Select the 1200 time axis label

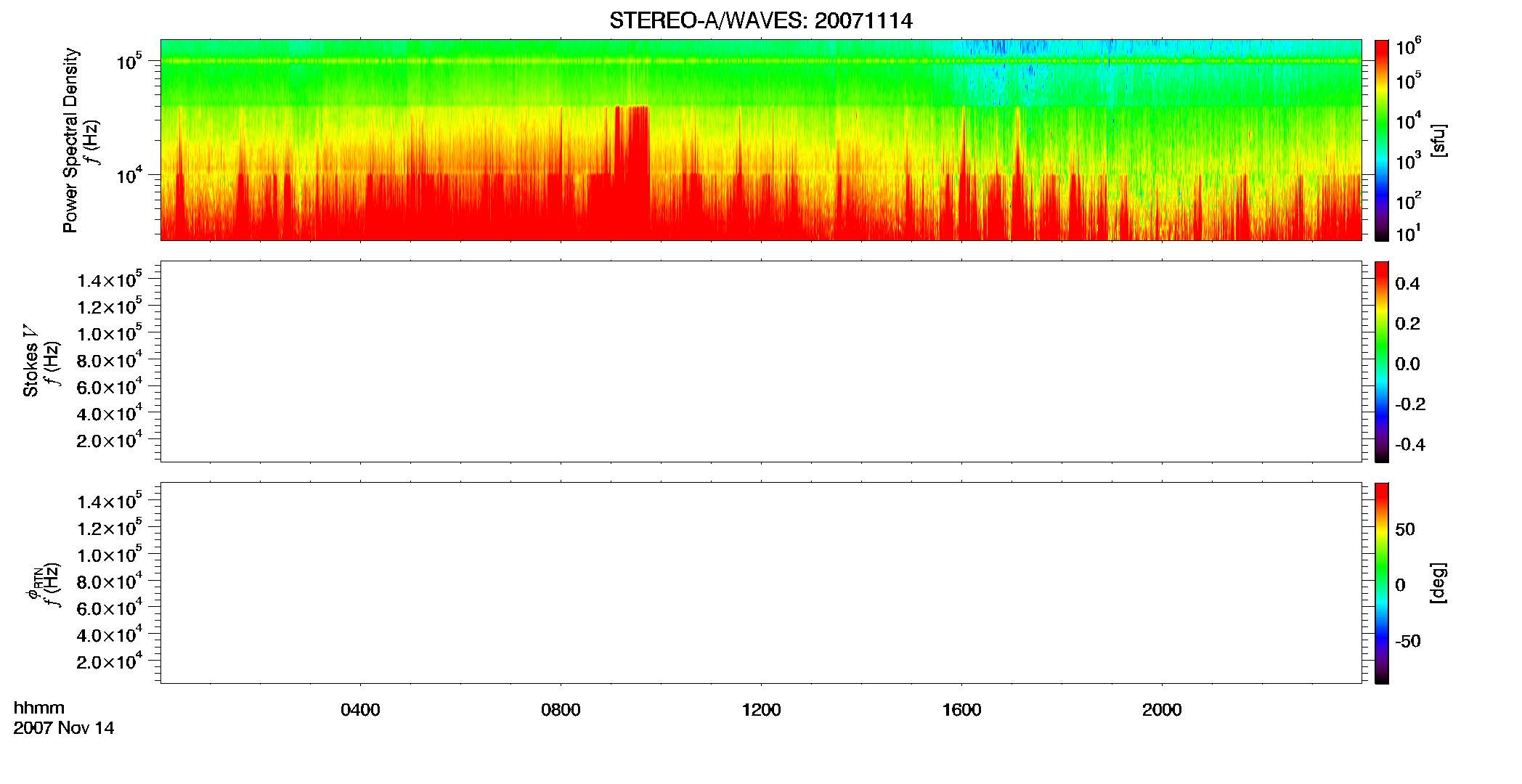point(761,710)
